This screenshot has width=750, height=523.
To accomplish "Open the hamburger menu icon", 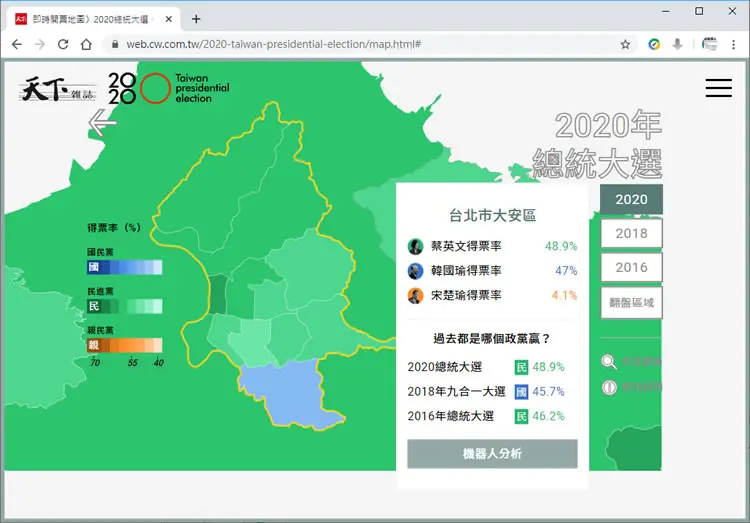I will click(x=718, y=88).
